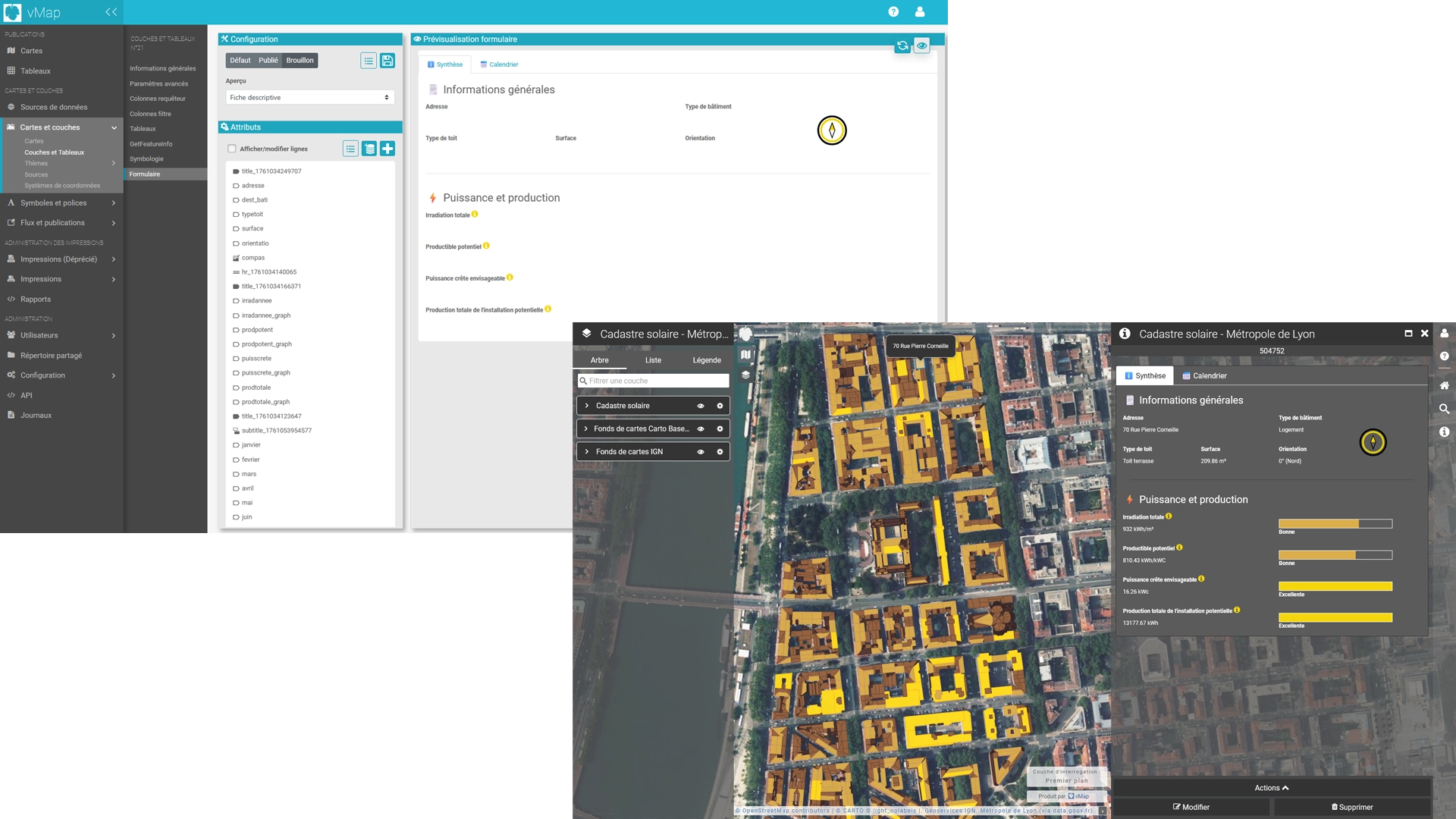Collapse the vMap sidebar with double chevron
The image size is (1456, 819).
(111, 12)
